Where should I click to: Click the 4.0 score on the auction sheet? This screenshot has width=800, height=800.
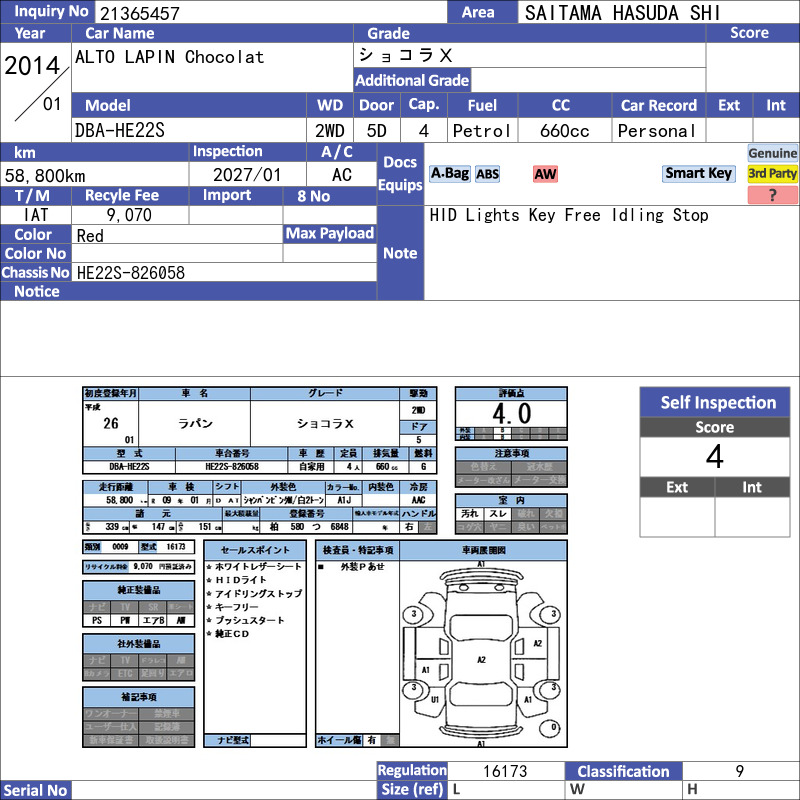coord(511,413)
